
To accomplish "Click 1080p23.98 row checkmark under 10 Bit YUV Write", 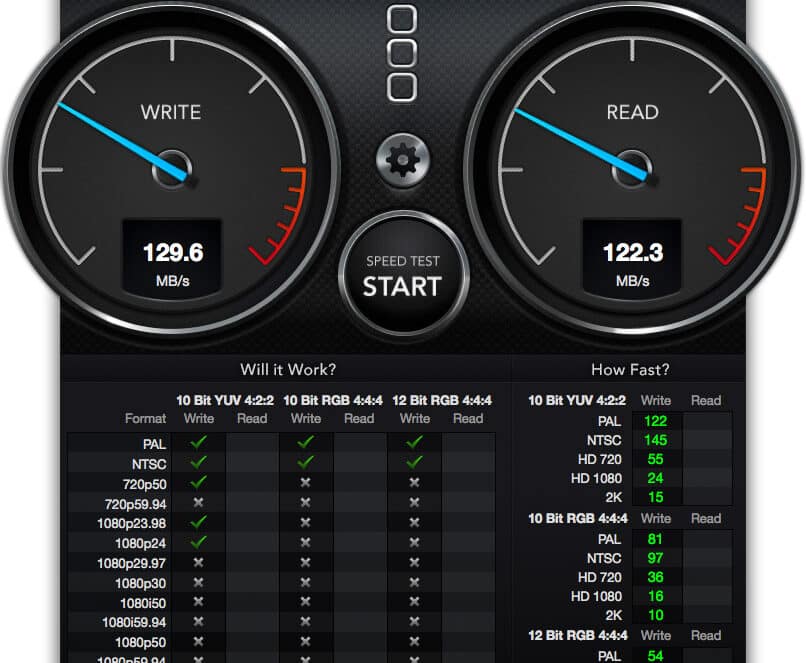I will pyautogui.click(x=198, y=522).
